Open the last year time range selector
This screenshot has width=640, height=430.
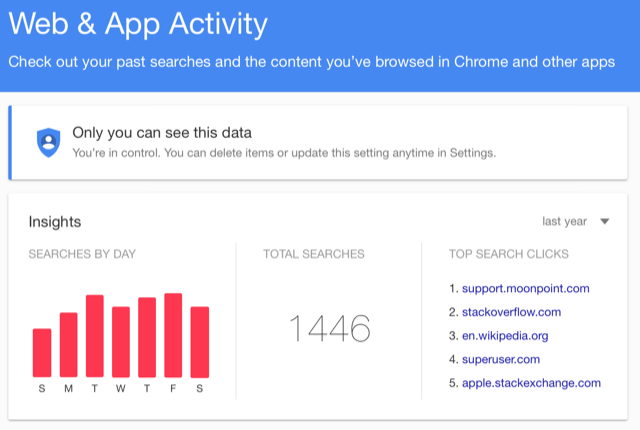(x=576, y=222)
